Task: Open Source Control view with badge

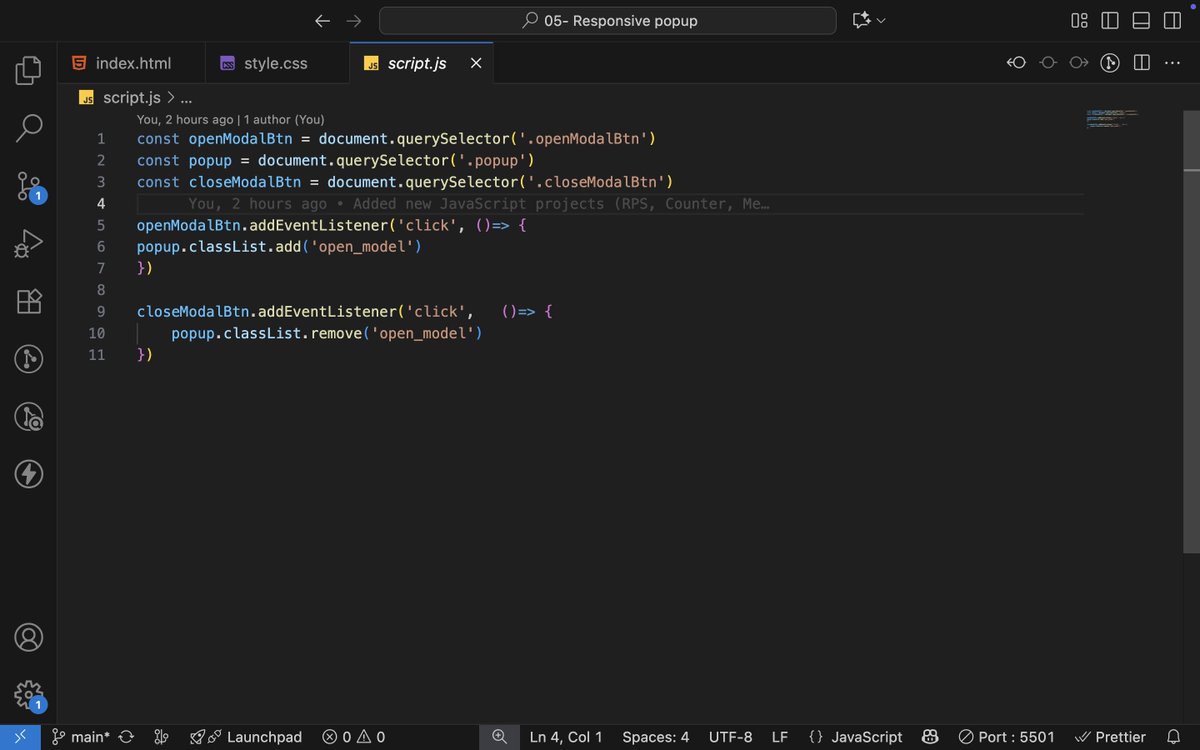Action: tap(29, 186)
